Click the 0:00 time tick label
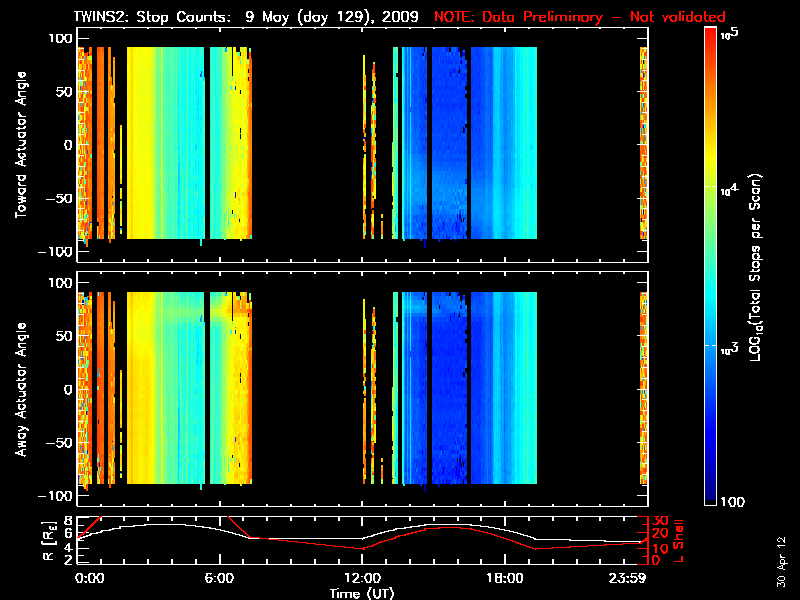The image size is (800, 600). [x=90, y=578]
